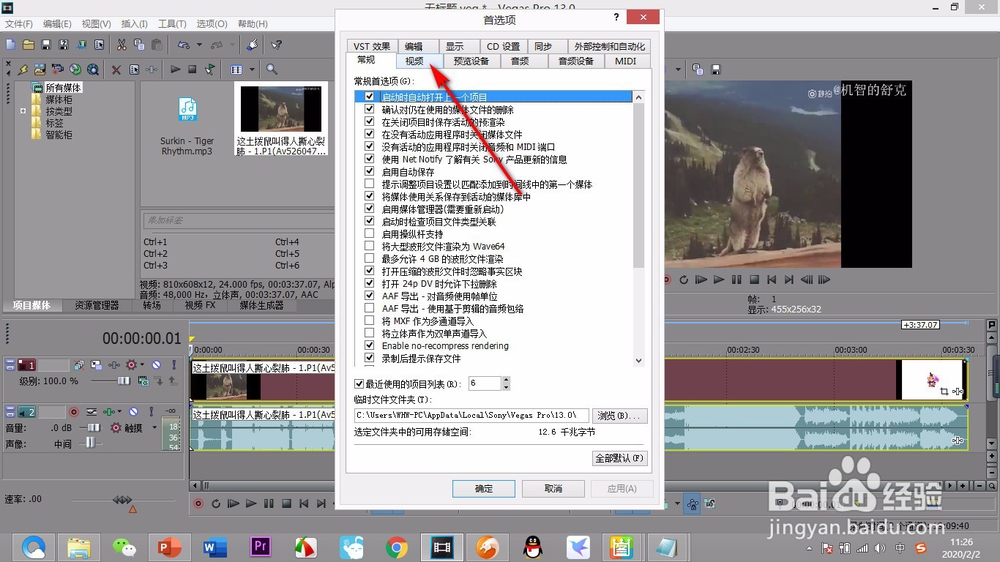
Task: Adjust the audio track 音量 volume slider
Action: tap(92, 427)
